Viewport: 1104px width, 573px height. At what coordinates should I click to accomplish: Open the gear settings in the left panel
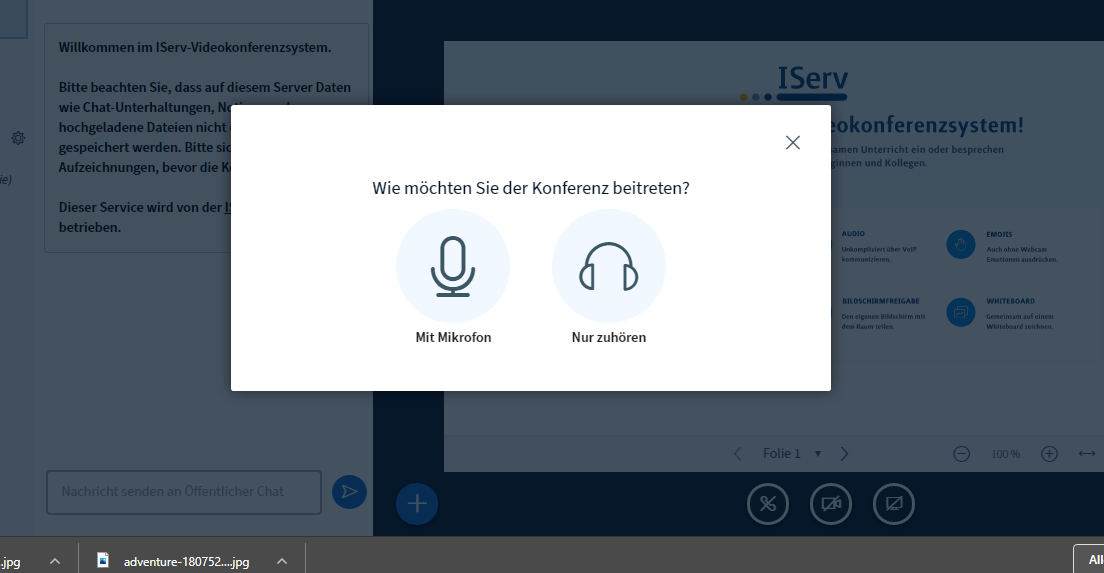tap(18, 138)
